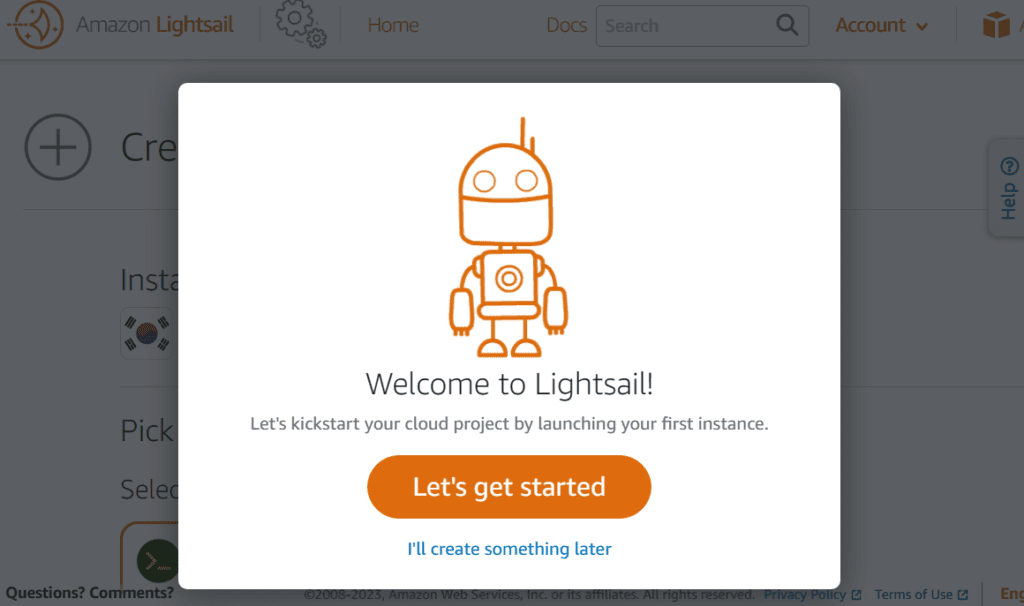Click the magnifying glass search icon
The width and height of the screenshot is (1024, 606).
787,25
